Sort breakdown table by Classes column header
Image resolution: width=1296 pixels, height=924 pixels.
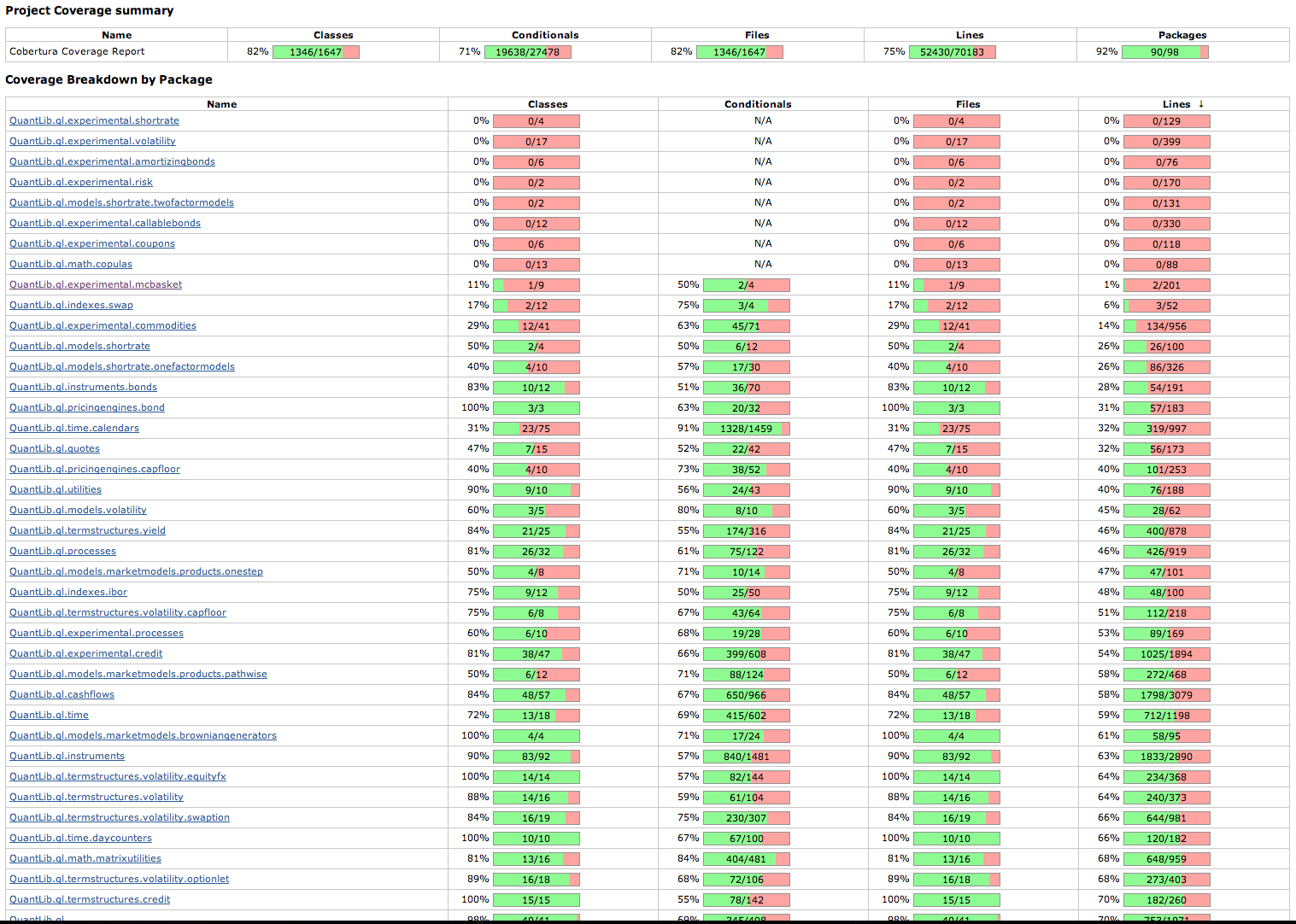pyautogui.click(x=548, y=104)
